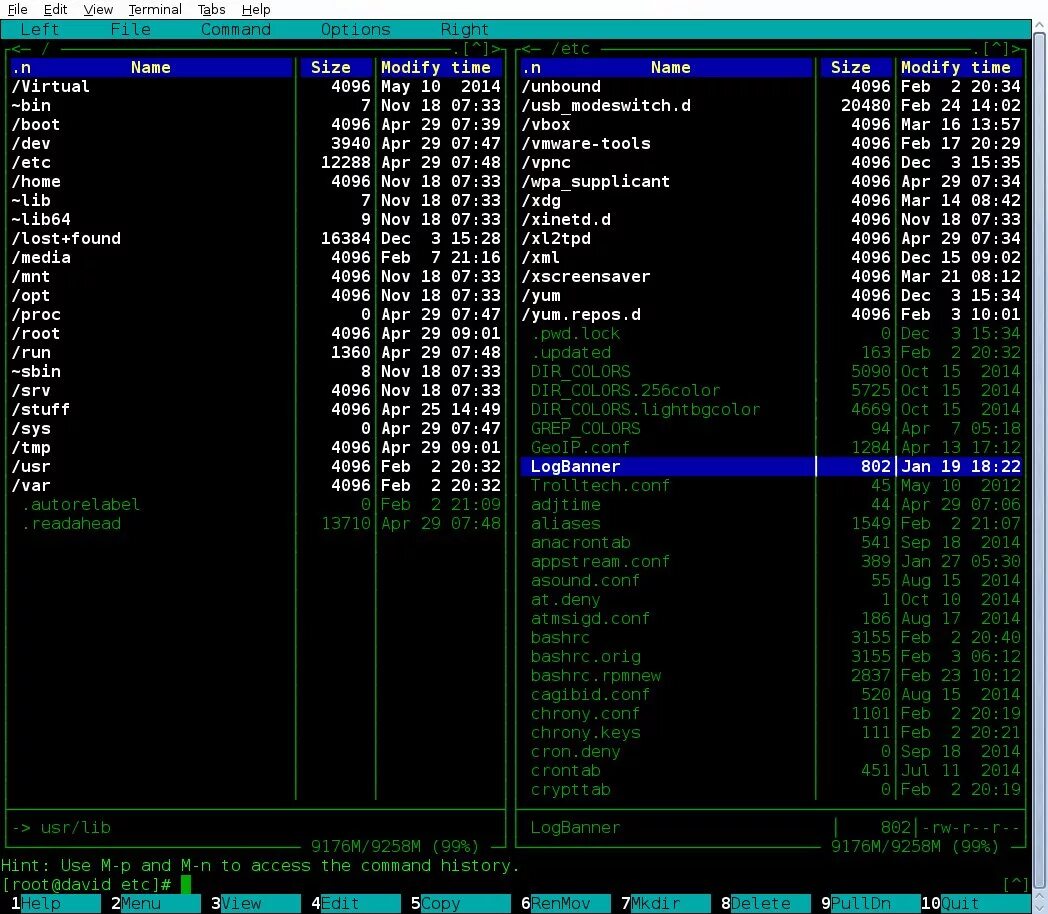Sort left panel by Size column header
Image resolution: width=1048 pixels, height=914 pixels.
[x=330, y=67]
